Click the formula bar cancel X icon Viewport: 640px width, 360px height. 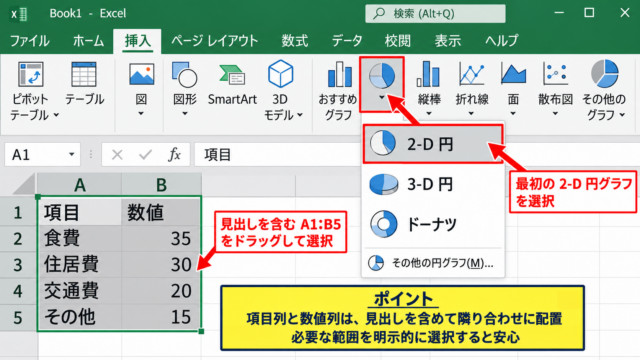[117, 155]
